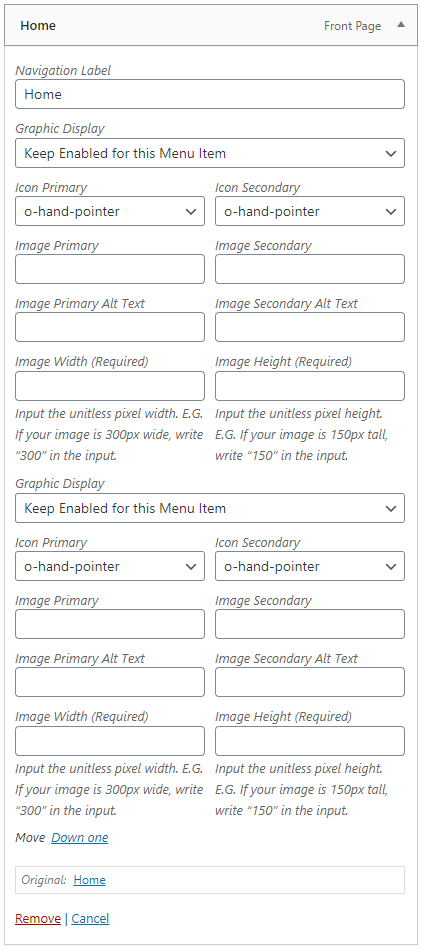The image size is (422, 949).
Task: Focus the first Image Secondary Alt Text field
Action: coord(309,327)
